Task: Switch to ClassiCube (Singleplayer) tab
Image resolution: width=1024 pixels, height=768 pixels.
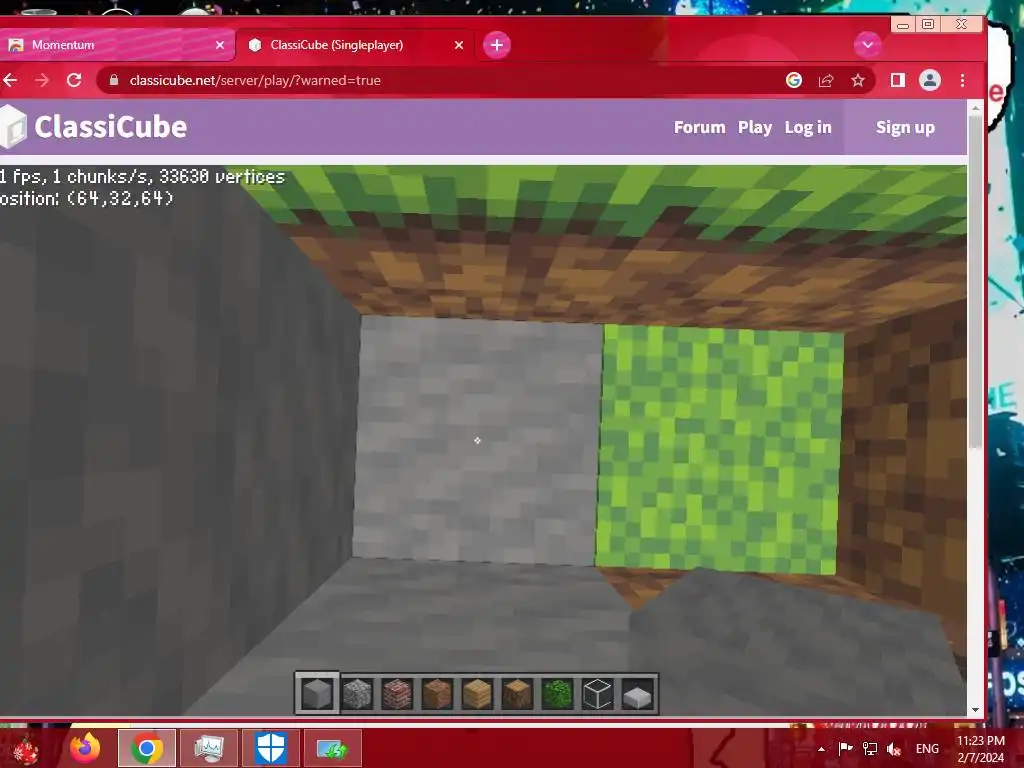Action: [x=356, y=45]
